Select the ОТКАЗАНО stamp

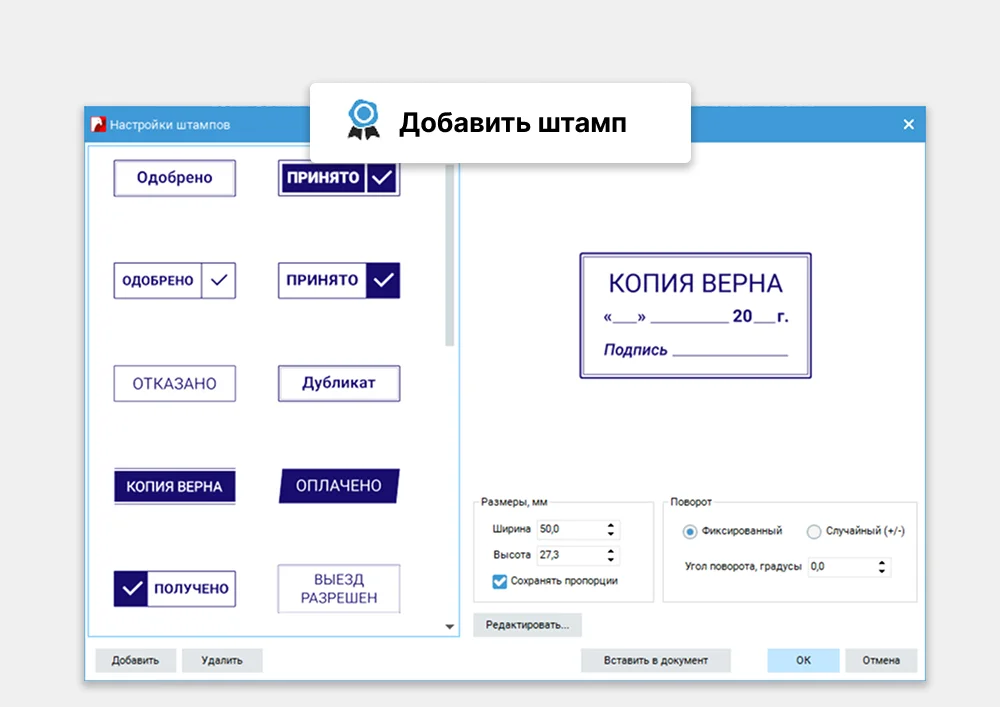(x=174, y=383)
